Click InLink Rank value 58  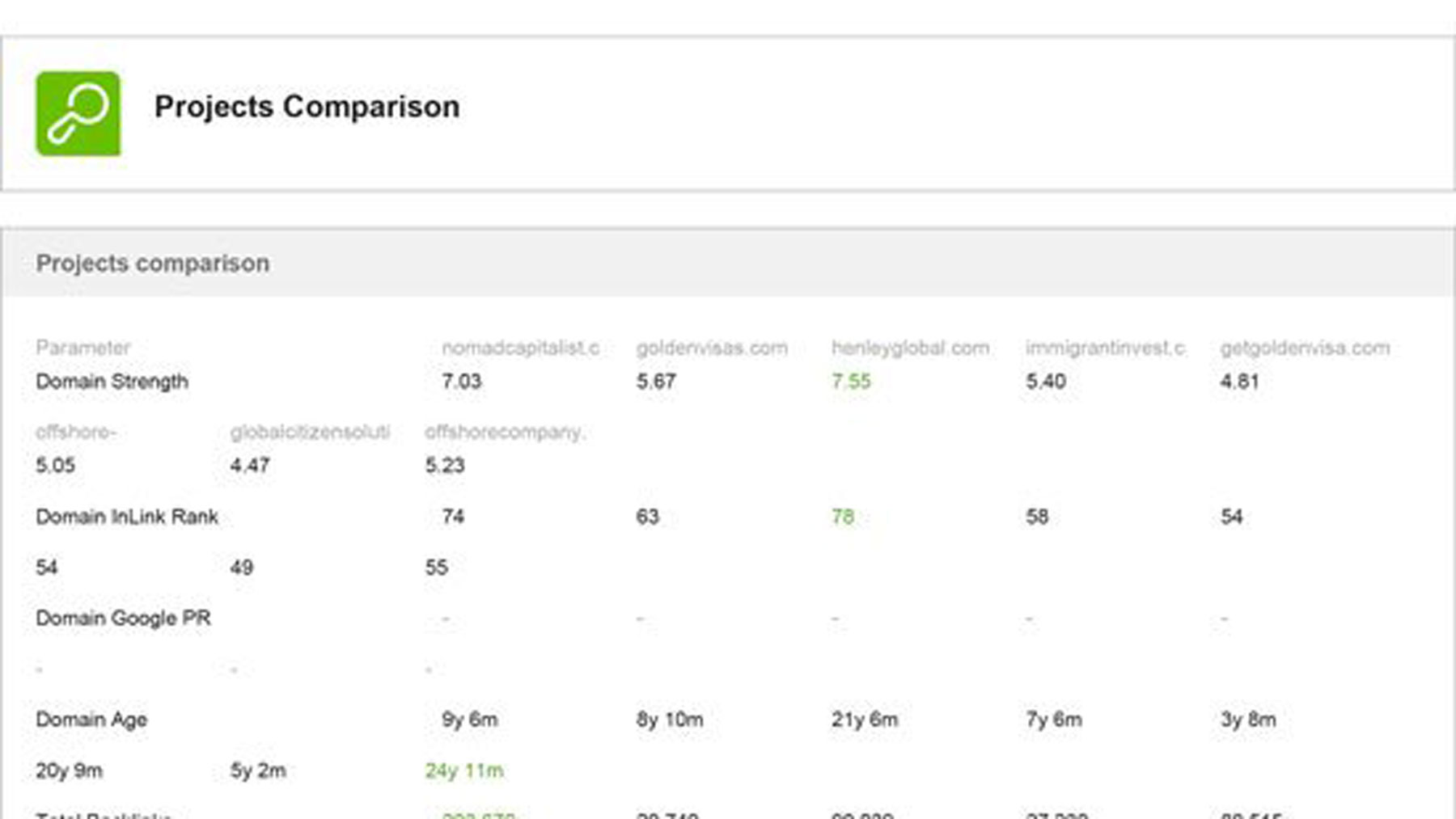pyautogui.click(x=1037, y=517)
